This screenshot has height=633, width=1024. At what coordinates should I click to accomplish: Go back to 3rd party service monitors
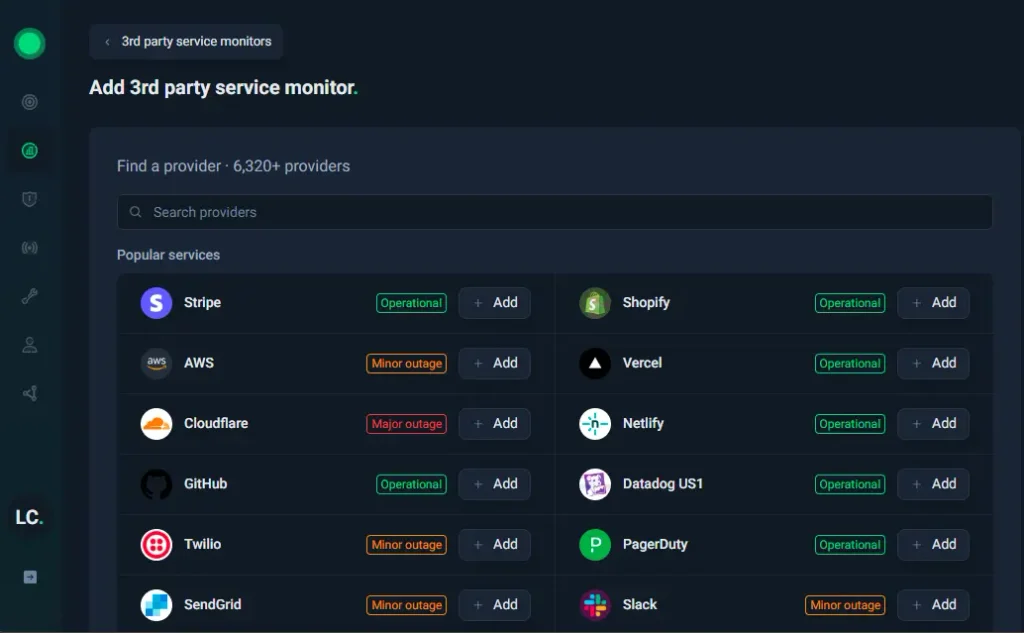point(186,42)
